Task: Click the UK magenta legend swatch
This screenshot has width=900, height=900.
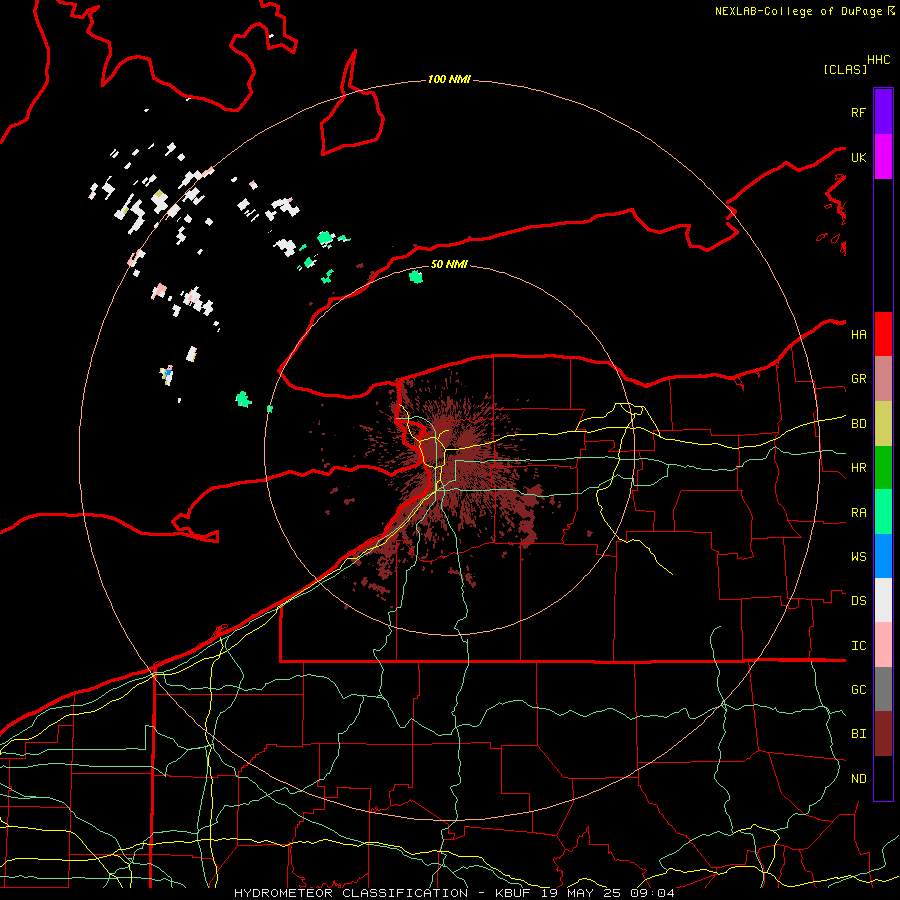Action: tap(883, 157)
